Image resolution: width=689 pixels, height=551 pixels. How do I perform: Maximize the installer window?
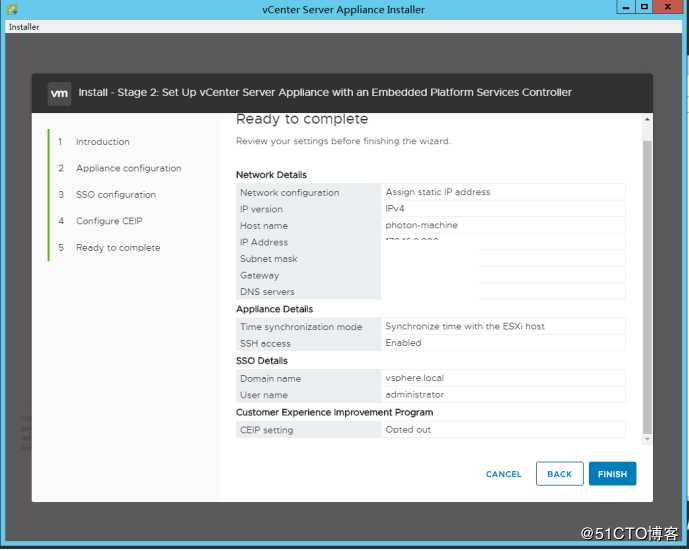(x=644, y=7)
